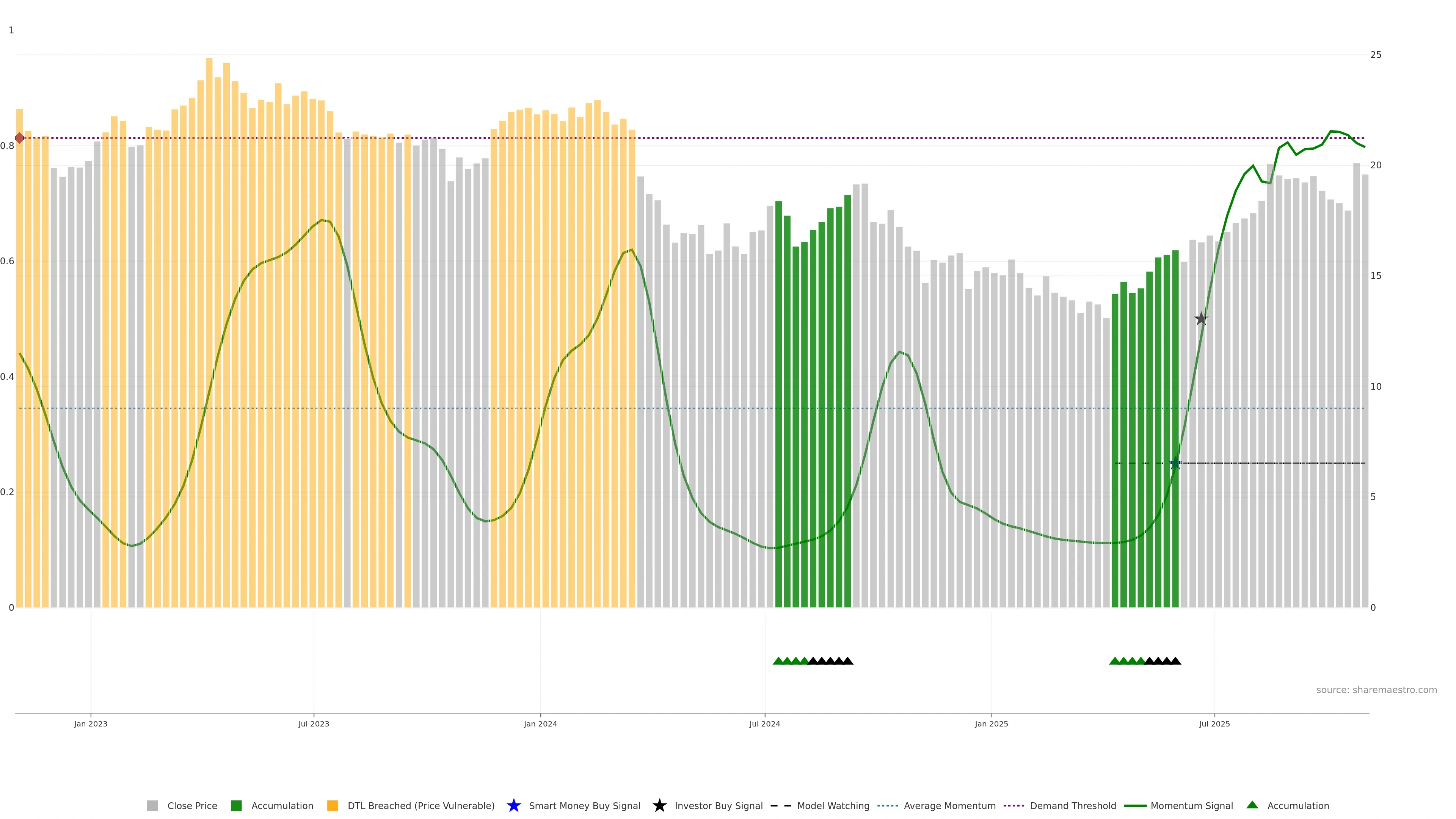
Task: Click the orange DTL Breached color swatch
Action: pos(333,805)
